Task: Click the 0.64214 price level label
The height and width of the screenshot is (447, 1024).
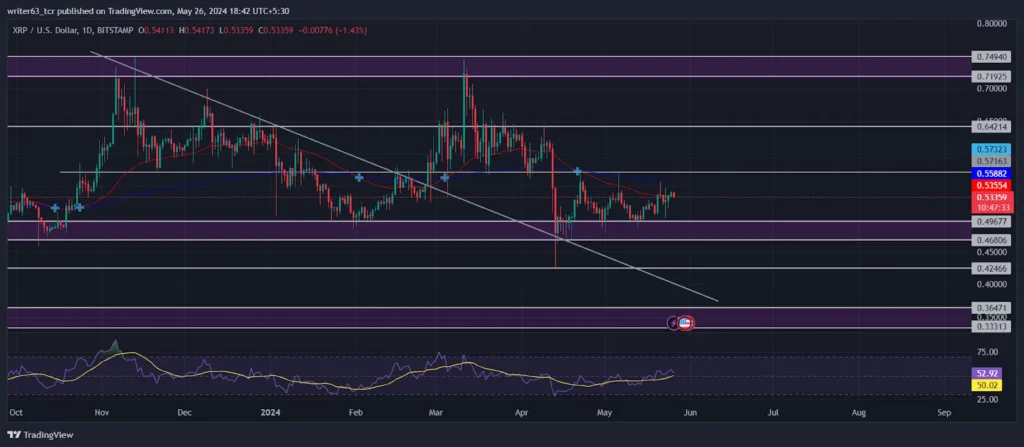Action: coord(991,127)
